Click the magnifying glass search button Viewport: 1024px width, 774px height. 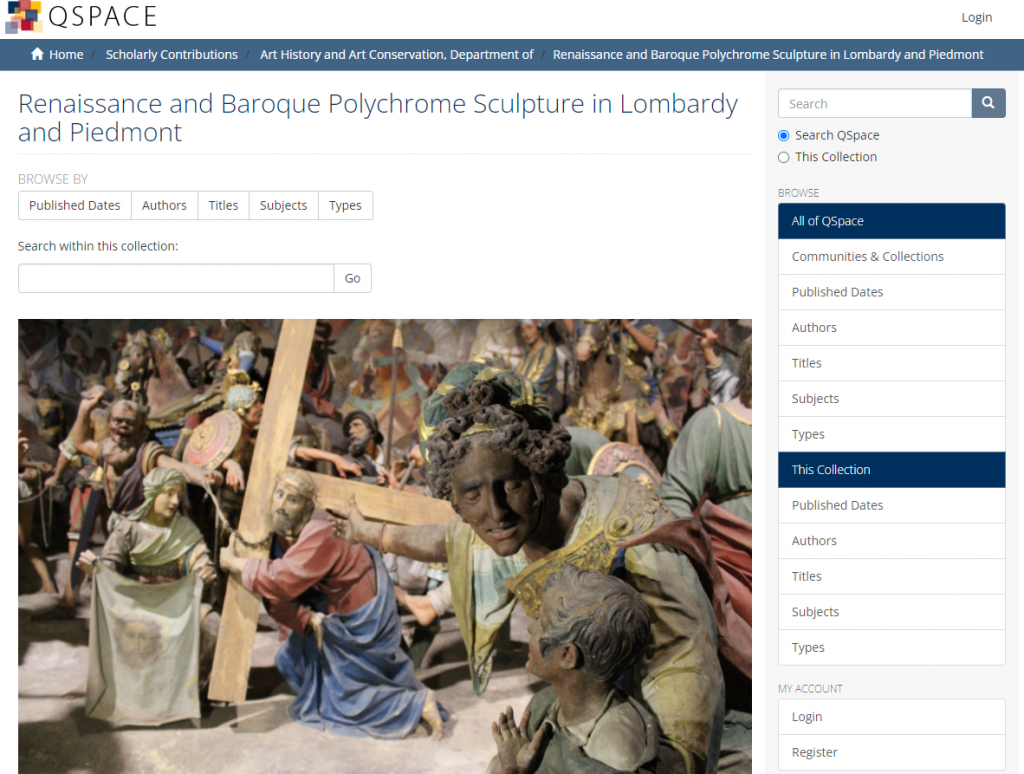988,103
